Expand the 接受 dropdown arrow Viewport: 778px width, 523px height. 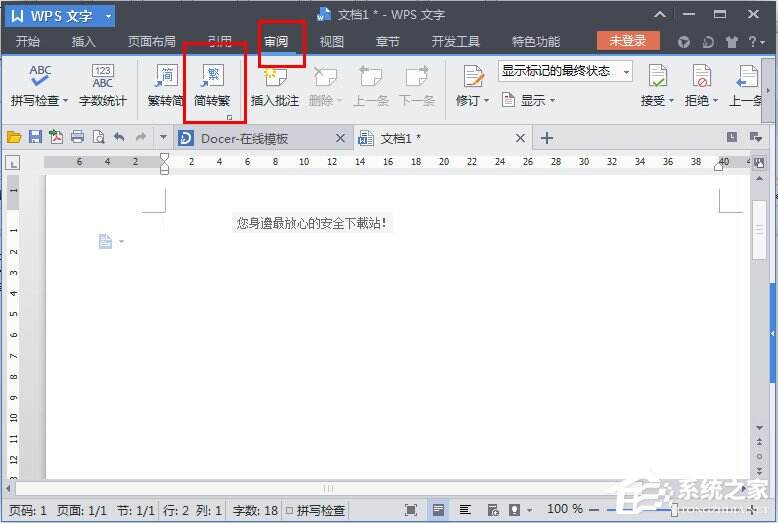[x=671, y=101]
